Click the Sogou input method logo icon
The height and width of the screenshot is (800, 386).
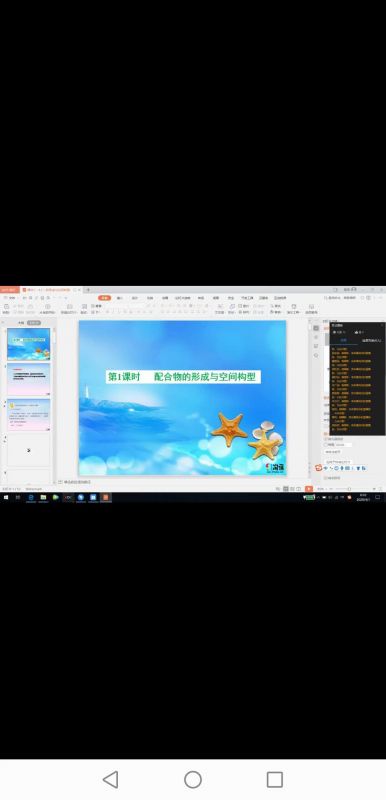point(319,468)
